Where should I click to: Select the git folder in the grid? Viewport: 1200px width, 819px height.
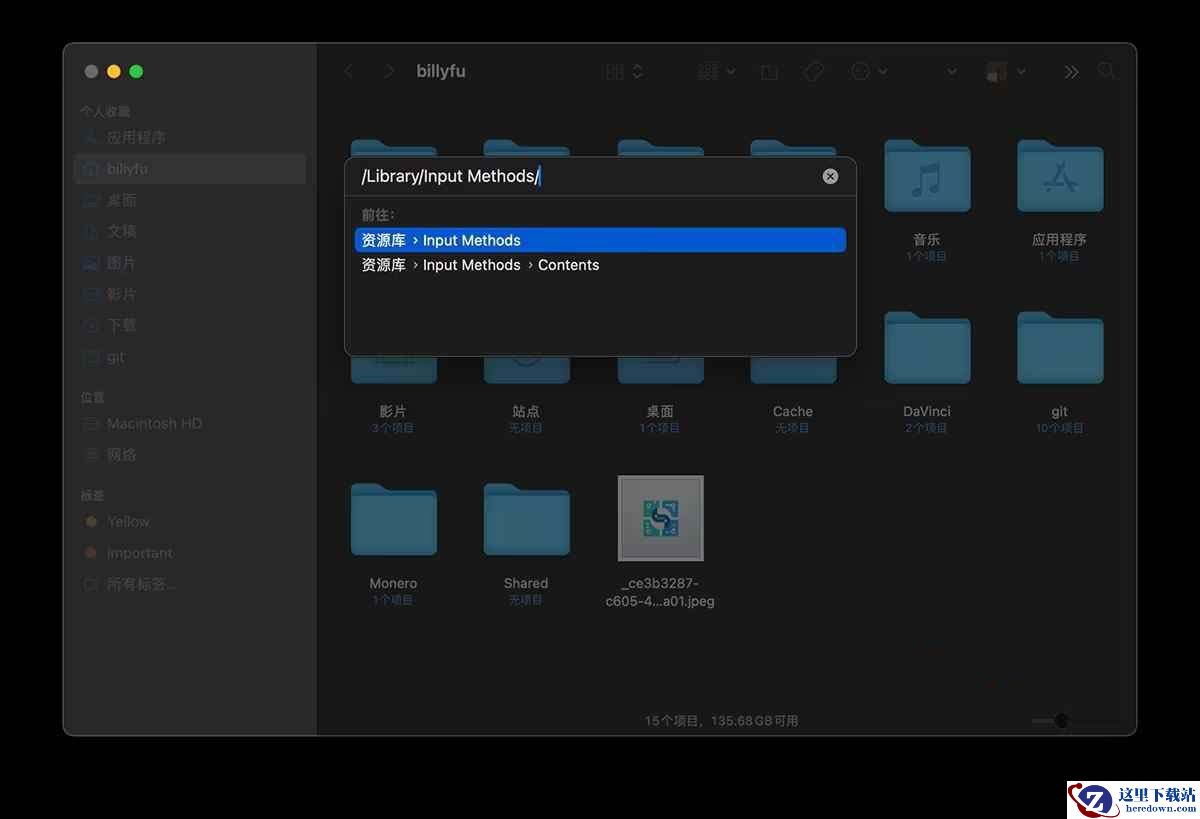point(1060,348)
